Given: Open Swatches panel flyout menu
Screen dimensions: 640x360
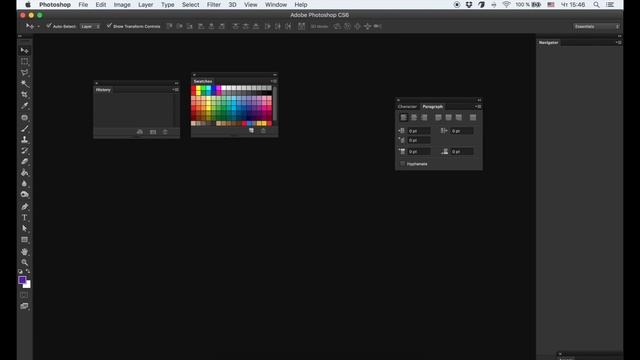Looking at the screenshot, I should tap(273, 81).
